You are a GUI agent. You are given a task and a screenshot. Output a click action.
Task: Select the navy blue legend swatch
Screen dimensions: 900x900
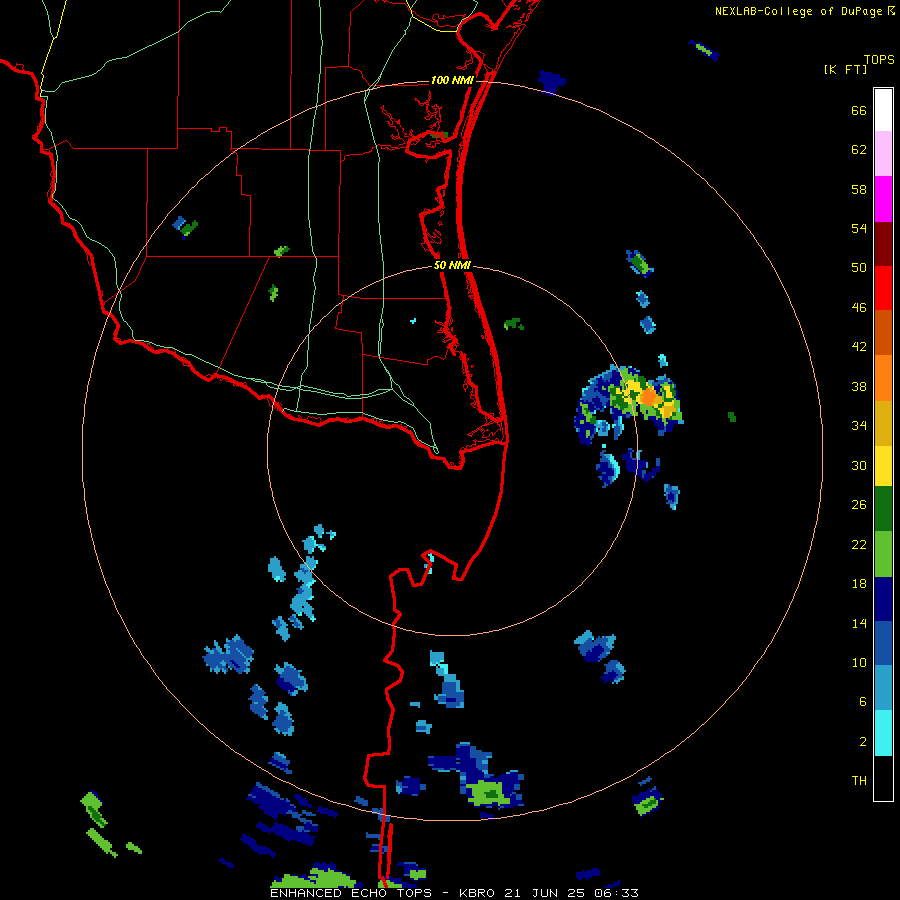pos(883,599)
